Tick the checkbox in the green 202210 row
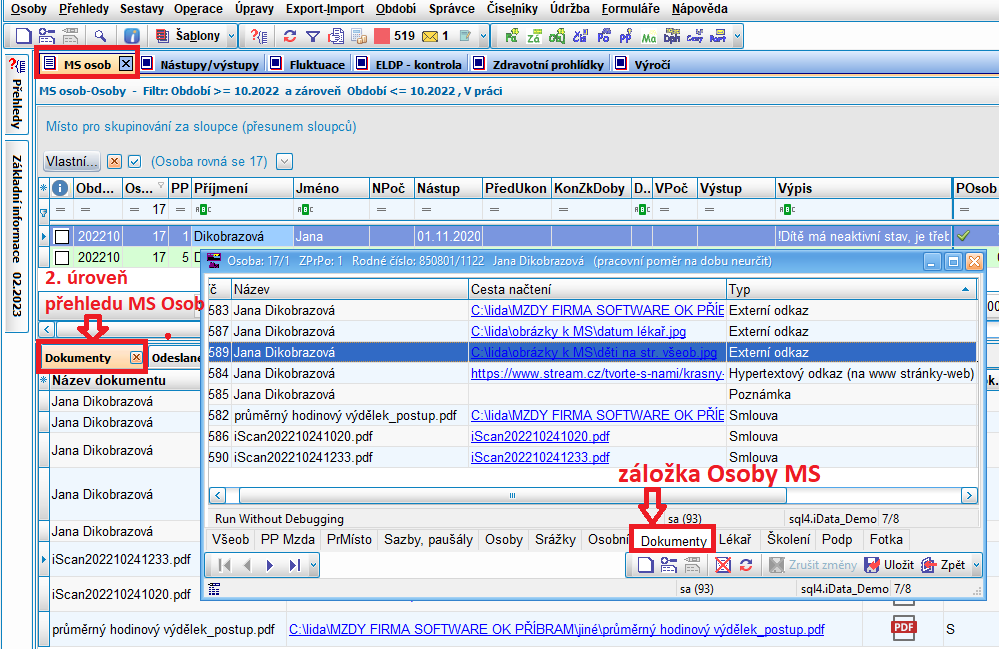The width and height of the screenshot is (999, 649). [62, 257]
